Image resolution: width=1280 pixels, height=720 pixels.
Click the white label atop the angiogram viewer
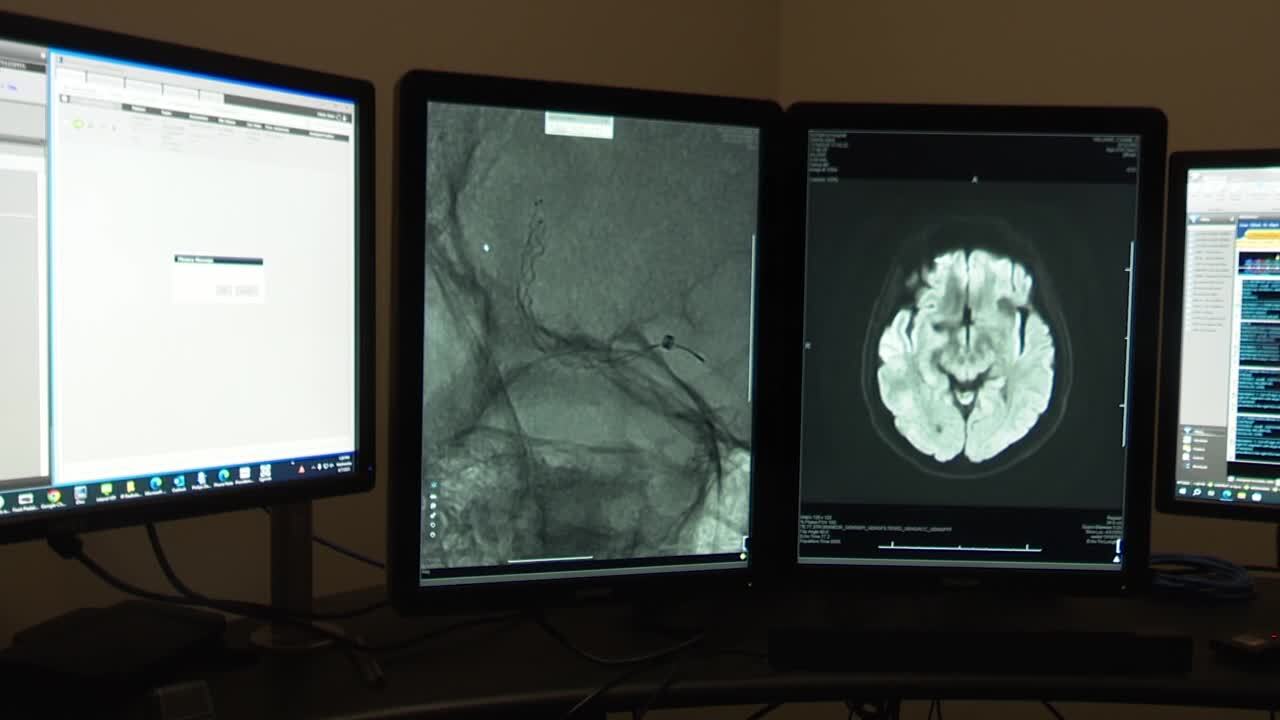579,125
